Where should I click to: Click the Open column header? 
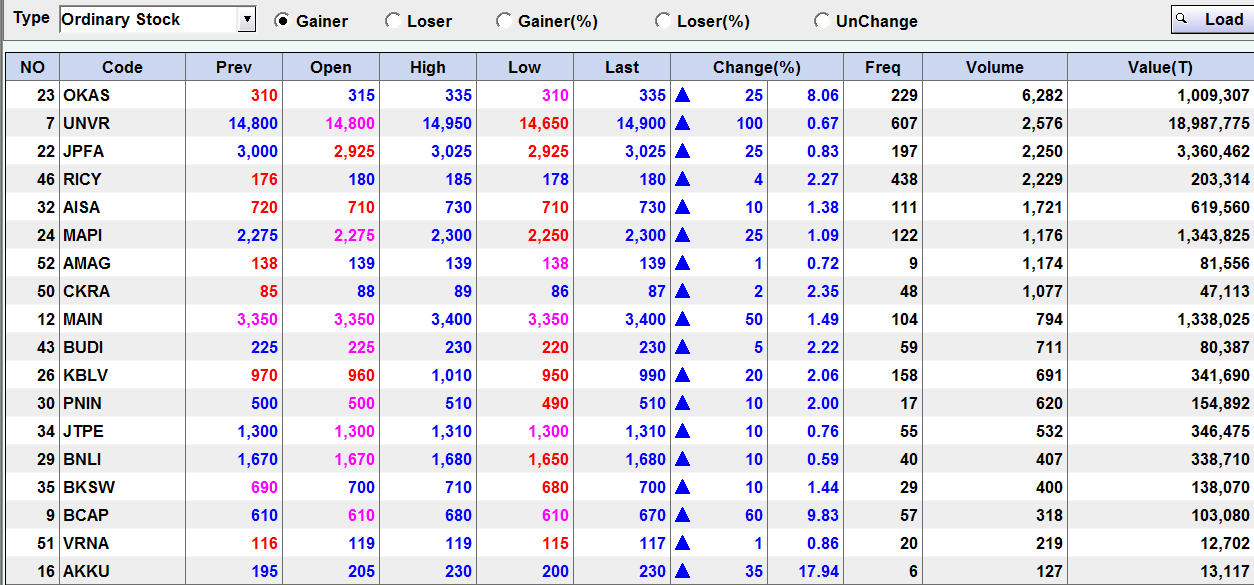pos(331,67)
